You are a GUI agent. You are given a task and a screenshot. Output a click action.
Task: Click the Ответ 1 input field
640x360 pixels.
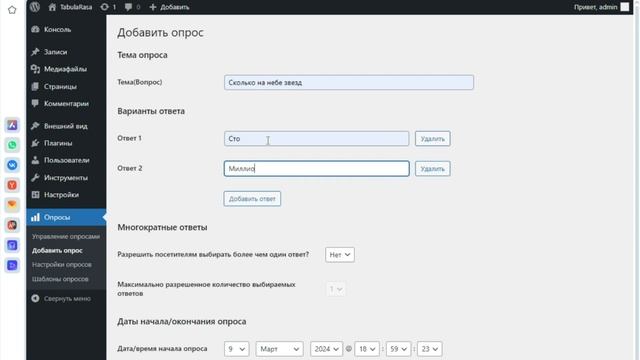[x=316, y=139]
